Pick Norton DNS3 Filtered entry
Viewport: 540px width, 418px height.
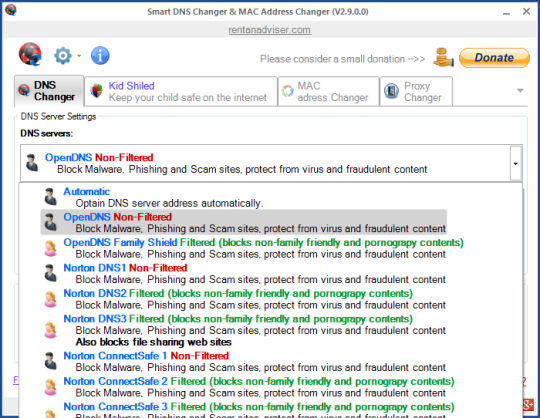(243, 330)
